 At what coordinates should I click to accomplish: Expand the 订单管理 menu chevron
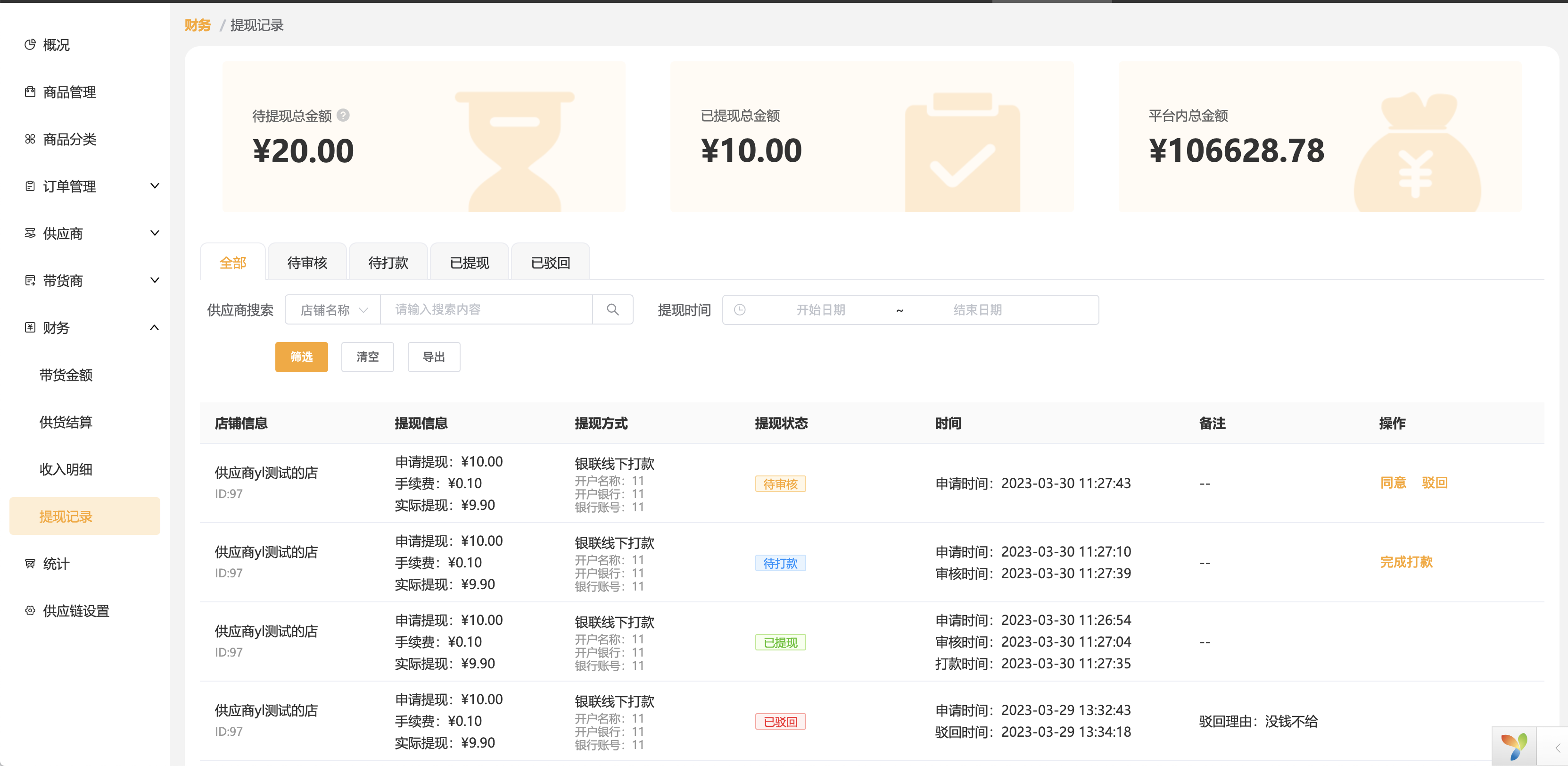(155, 186)
